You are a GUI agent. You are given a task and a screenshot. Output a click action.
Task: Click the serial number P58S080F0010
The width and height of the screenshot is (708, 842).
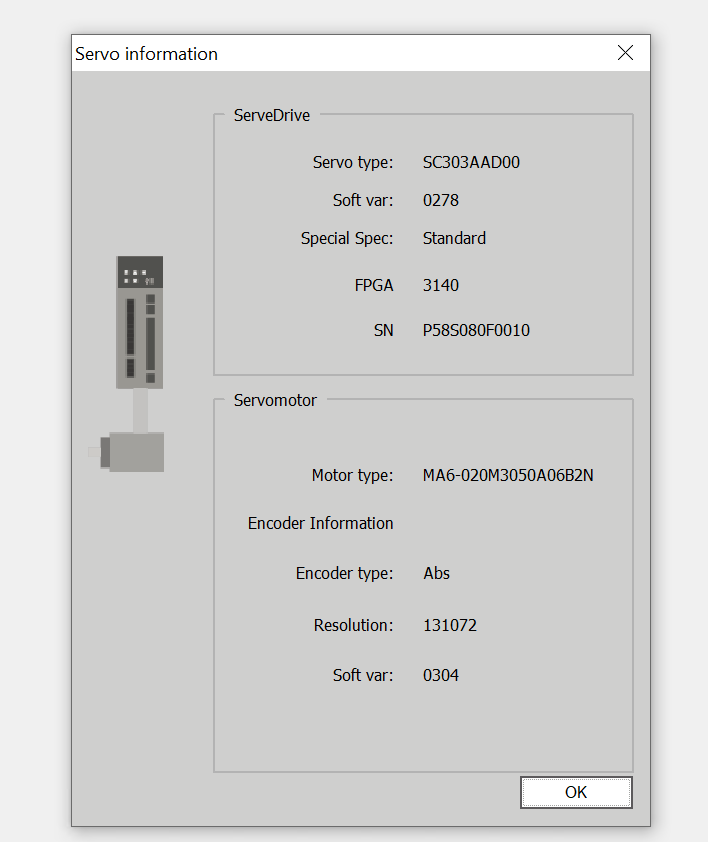pyautogui.click(x=476, y=330)
